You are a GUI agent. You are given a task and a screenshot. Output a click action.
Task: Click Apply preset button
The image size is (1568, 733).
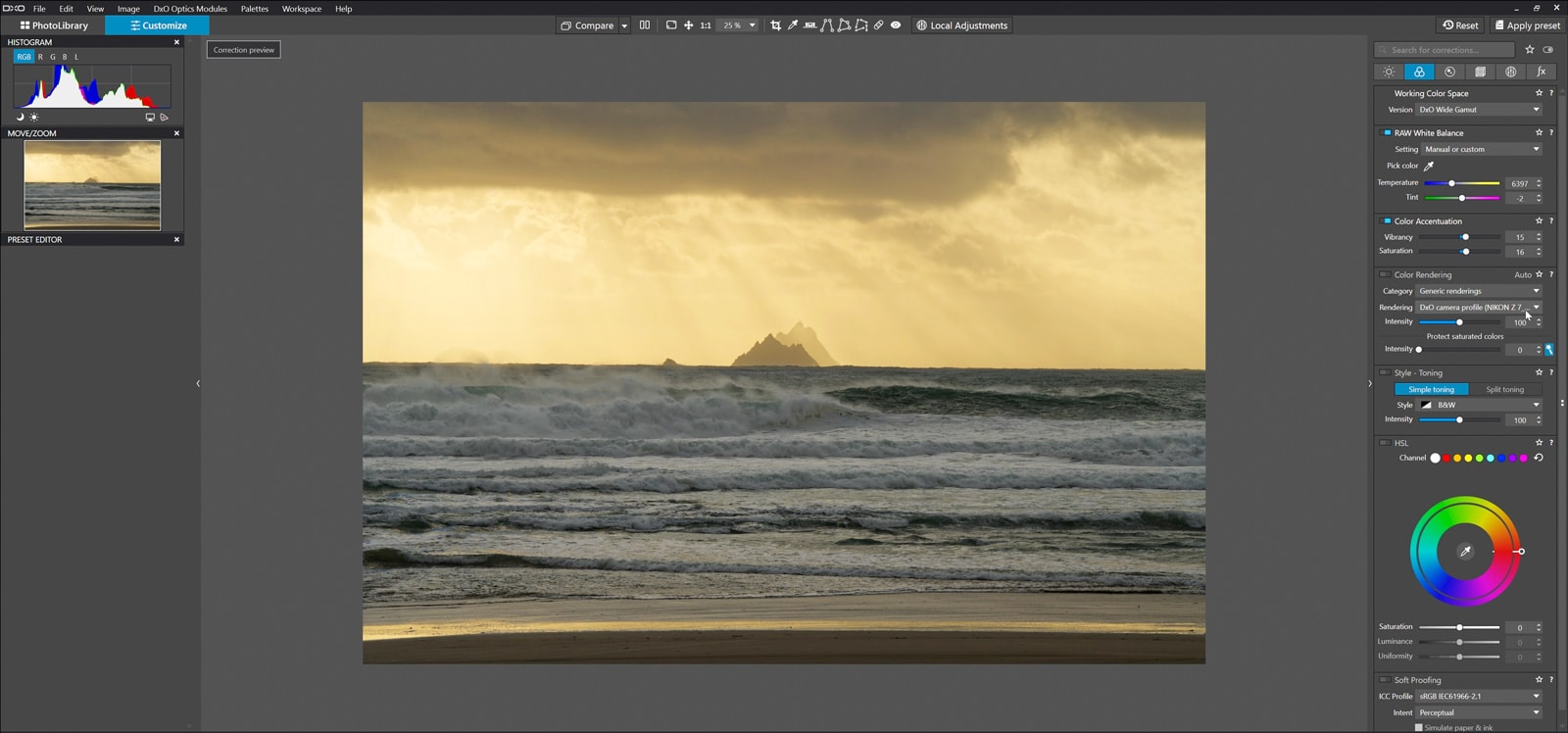point(1528,25)
